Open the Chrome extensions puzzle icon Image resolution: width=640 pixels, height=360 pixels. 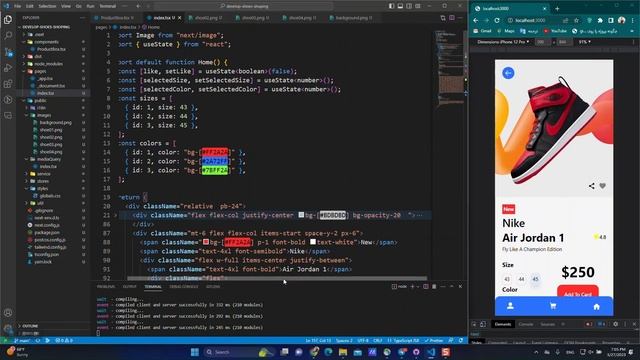coord(600,20)
